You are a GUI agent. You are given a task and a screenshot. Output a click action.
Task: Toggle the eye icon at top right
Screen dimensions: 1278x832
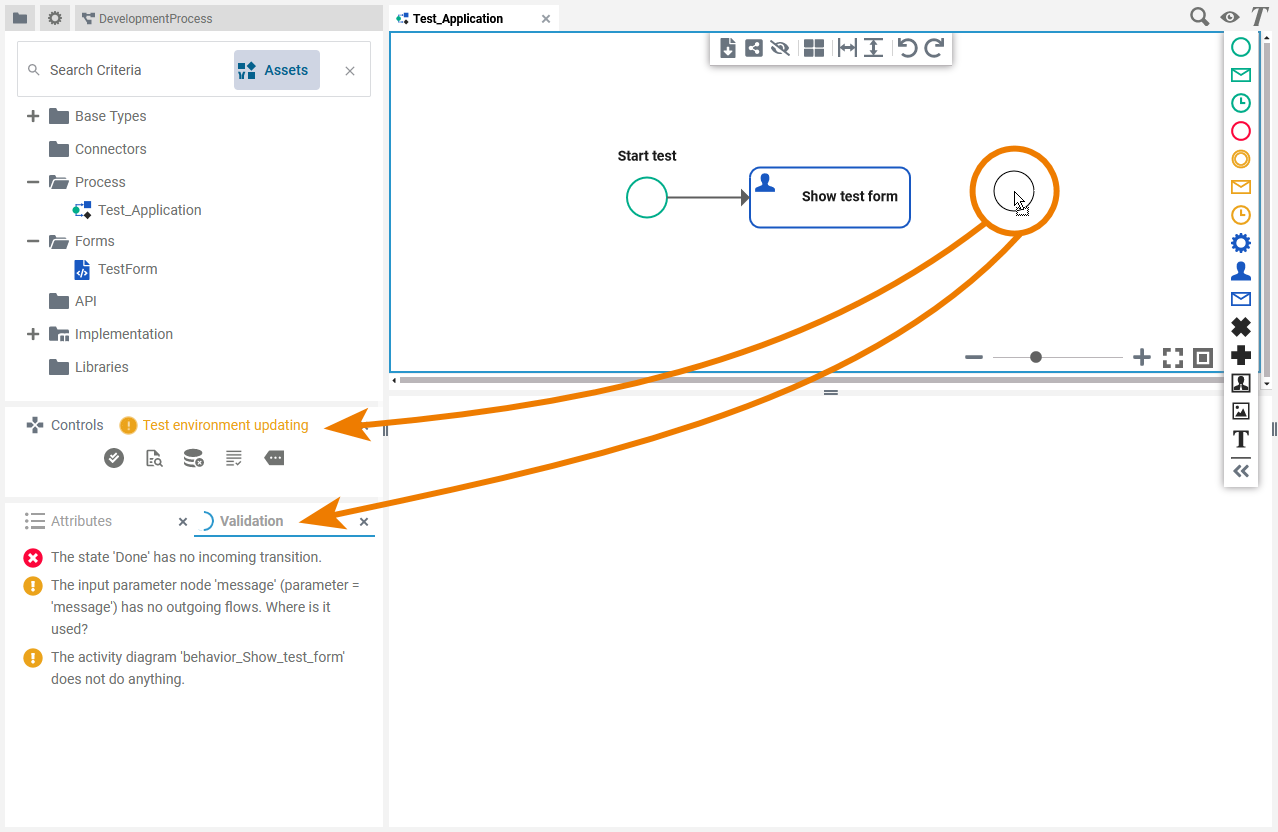(1230, 17)
